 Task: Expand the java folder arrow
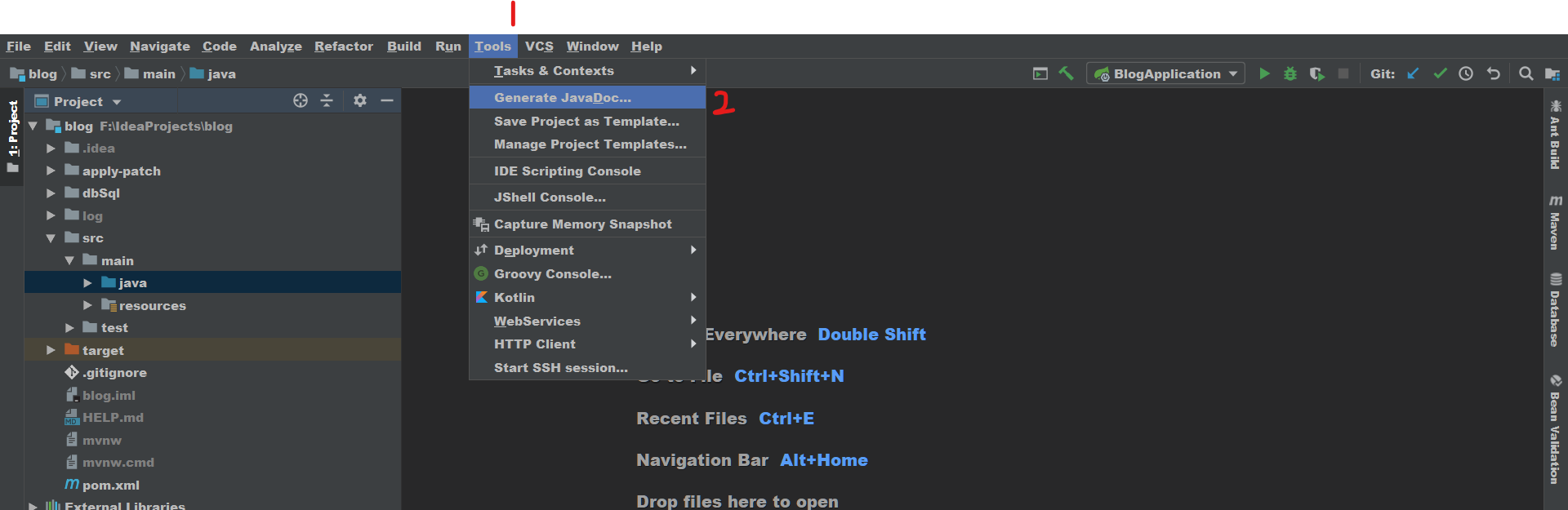point(87,283)
